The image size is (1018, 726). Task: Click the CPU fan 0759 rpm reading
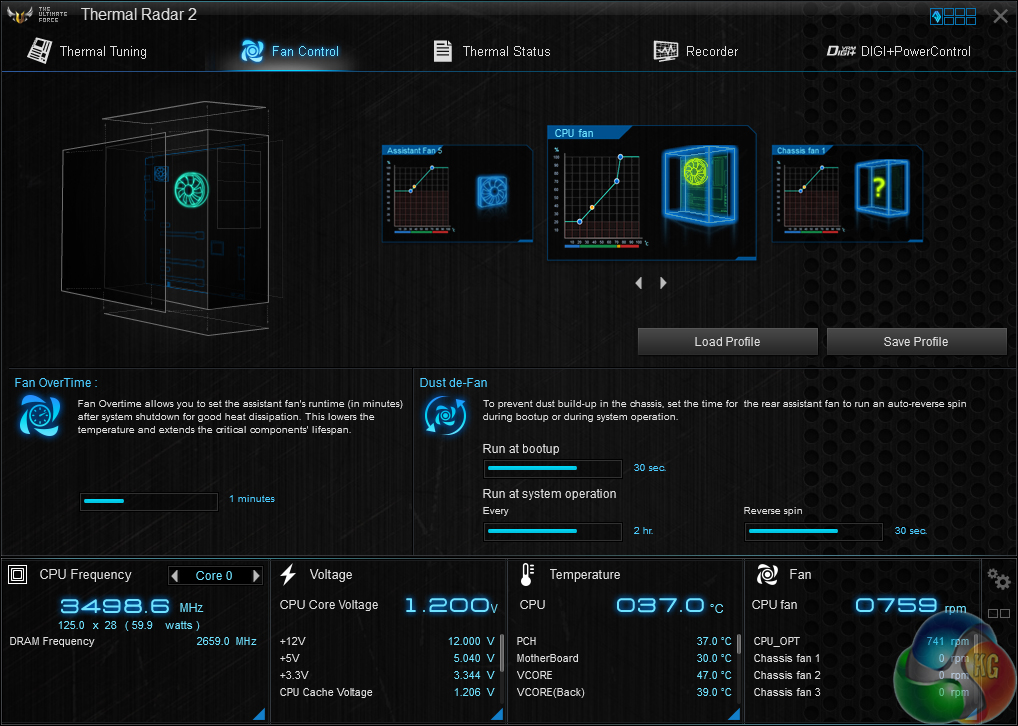coord(910,606)
